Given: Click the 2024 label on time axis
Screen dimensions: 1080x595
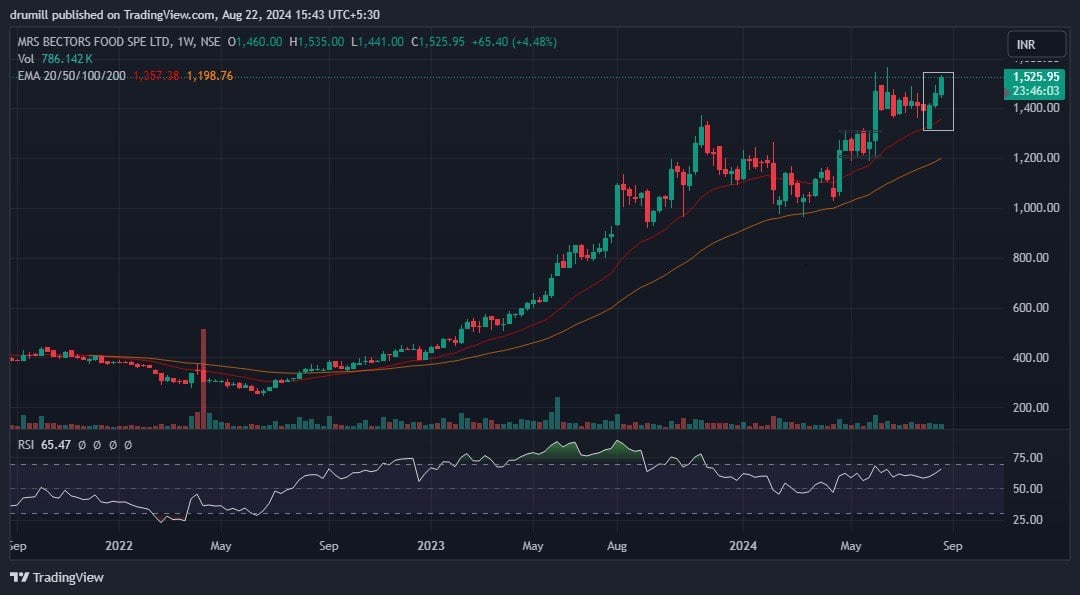Looking at the screenshot, I should click(742, 546).
